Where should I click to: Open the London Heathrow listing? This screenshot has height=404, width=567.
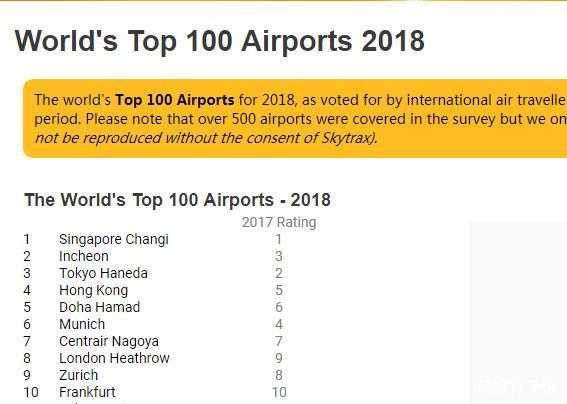click(x=114, y=358)
